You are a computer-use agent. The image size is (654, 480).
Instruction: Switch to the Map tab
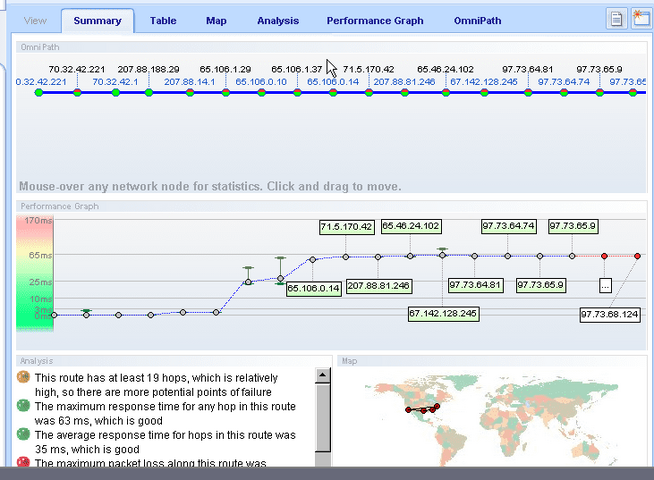click(x=216, y=21)
